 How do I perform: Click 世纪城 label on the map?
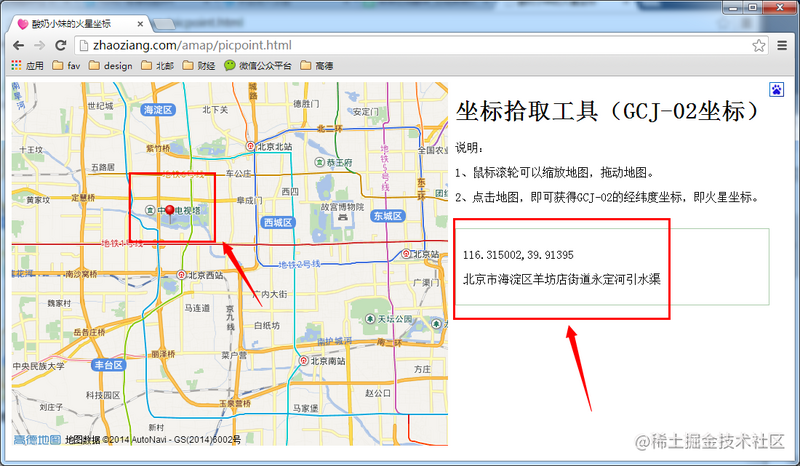(100, 106)
